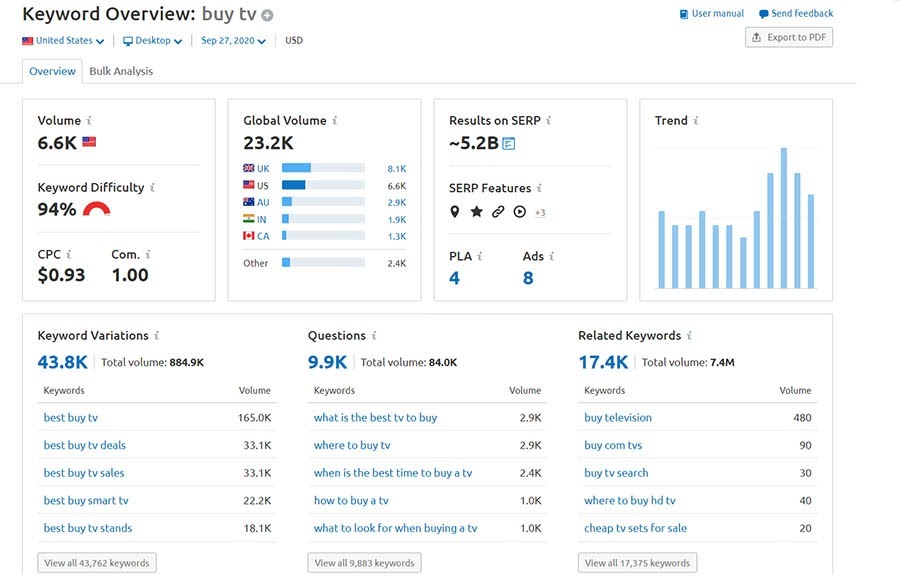Click the info icon next to Volume
The height and width of the screenshot is (575, 900).
click(x=89, y=121)
